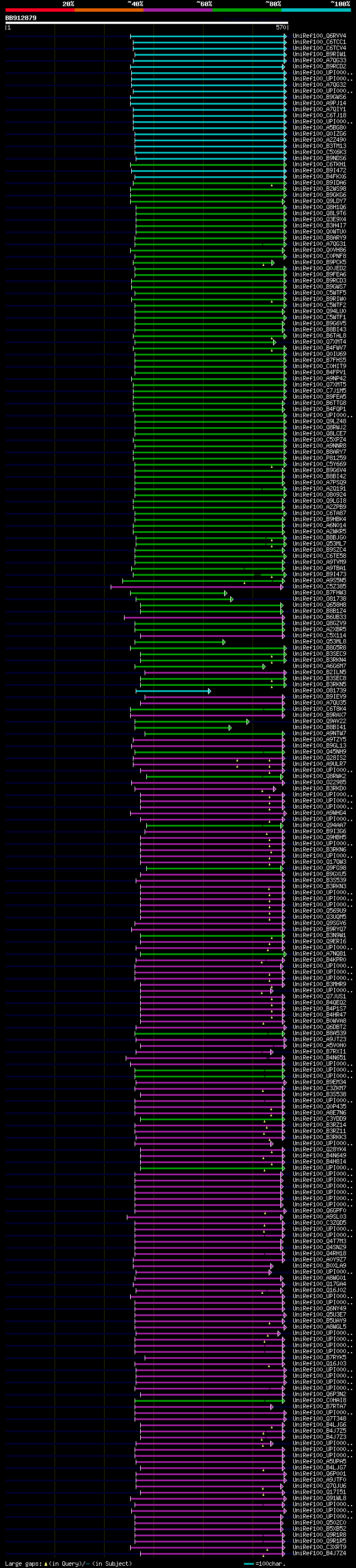
Task: Click short cyan alignment bar of UniRef100_O81739
Action: 172,690
